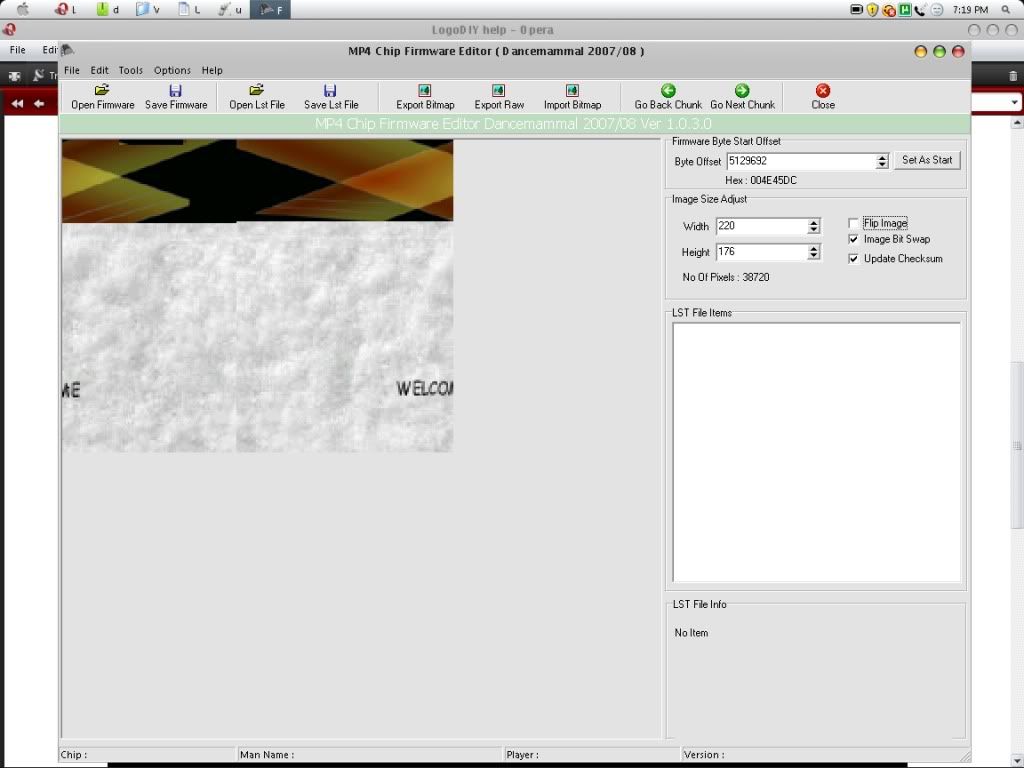1024x768 pixels.
Task: Open the Options menu
Action: (172, 71)
